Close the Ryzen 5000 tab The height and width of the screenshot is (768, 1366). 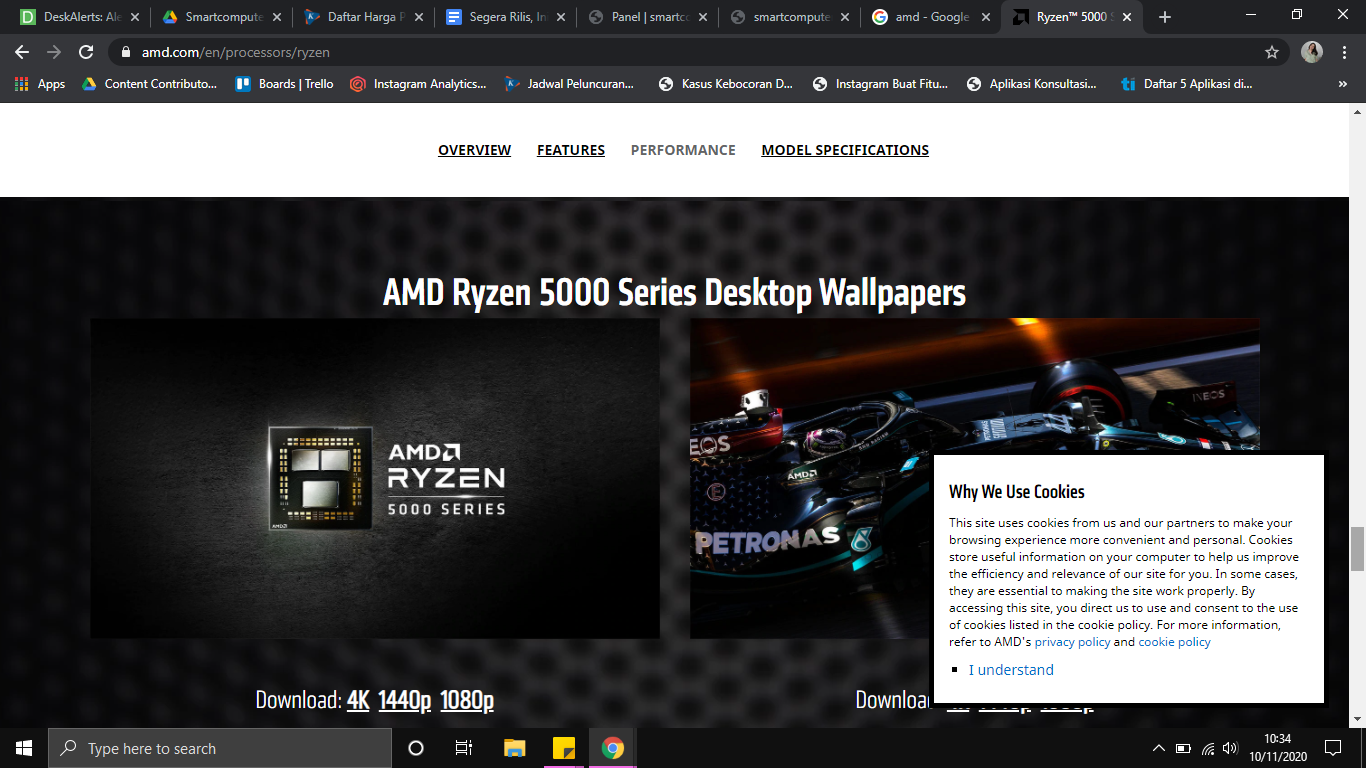coord(1128,17)
